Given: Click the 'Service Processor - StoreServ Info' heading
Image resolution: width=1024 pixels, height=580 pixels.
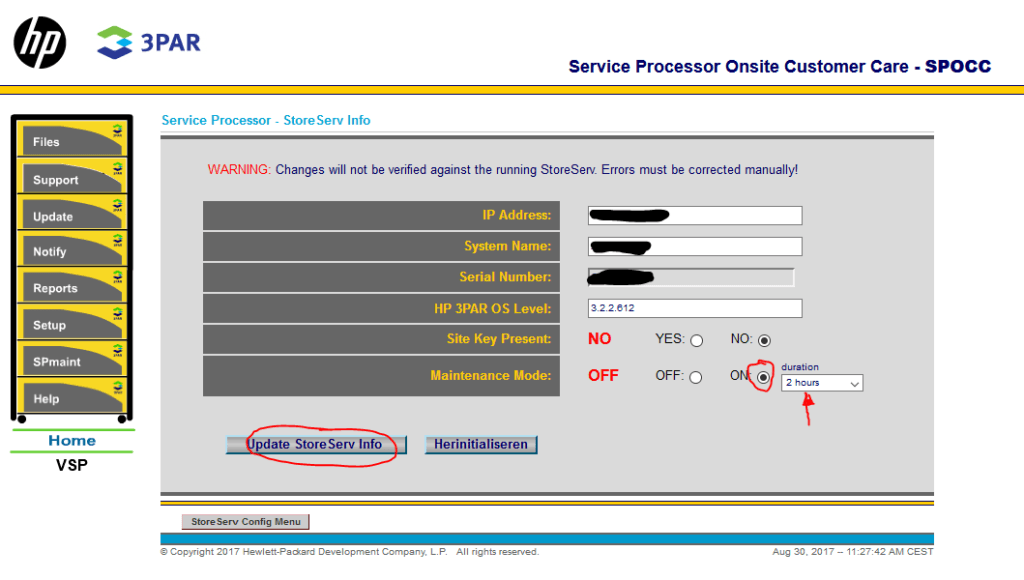Looking at the screenshot, I should click(x=266, y=120).
